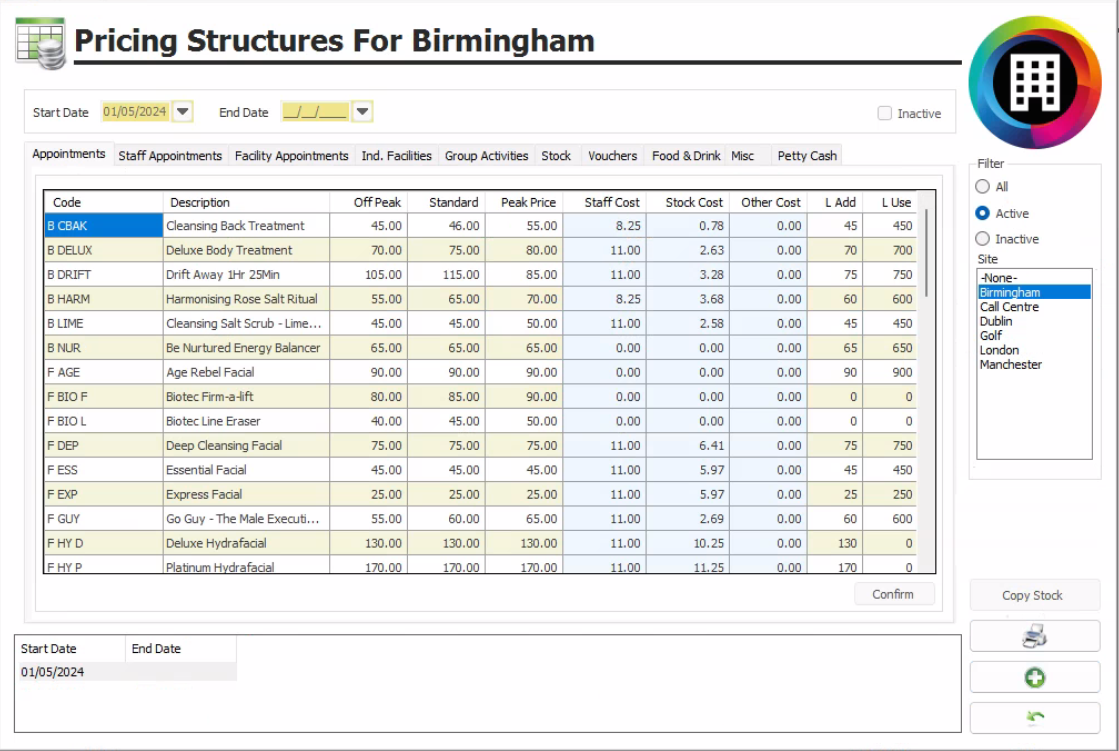Open the Food & Drink tab
Screen dimensions: 1119x751
pos(686,156)
